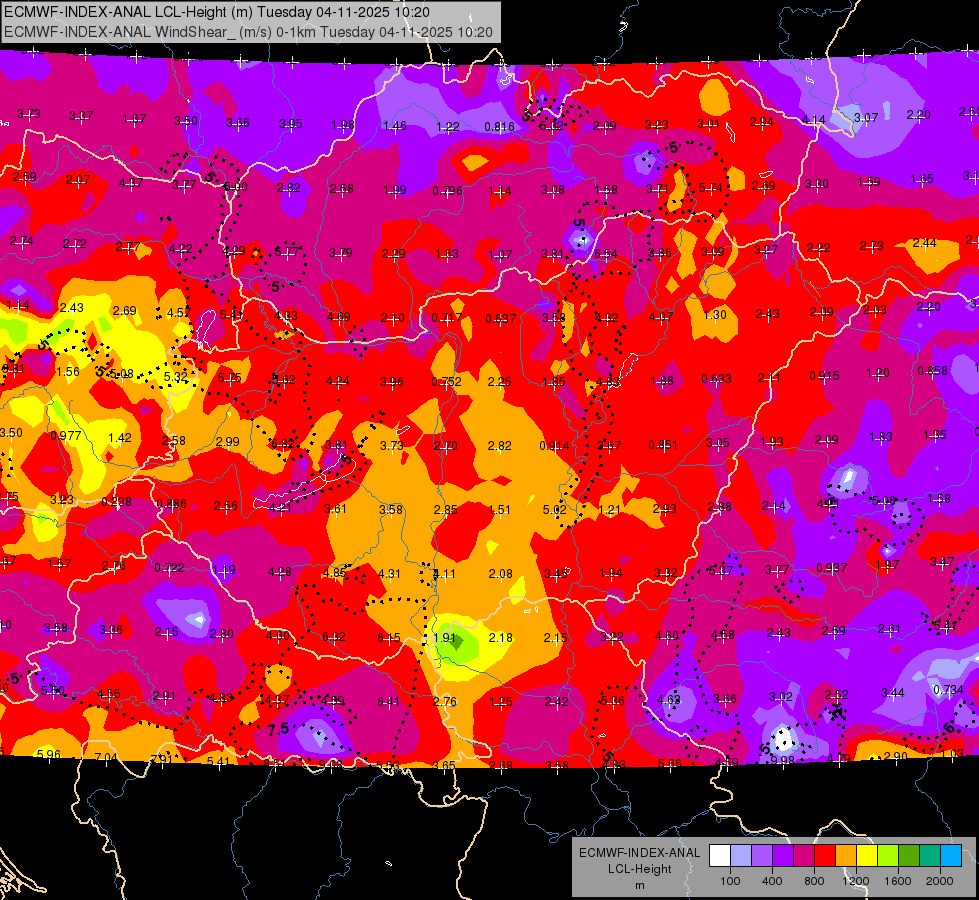The width and height of the screenshot is (979, 900).
Task: Click the 0.858 grid point value
Action: point(932,370)
